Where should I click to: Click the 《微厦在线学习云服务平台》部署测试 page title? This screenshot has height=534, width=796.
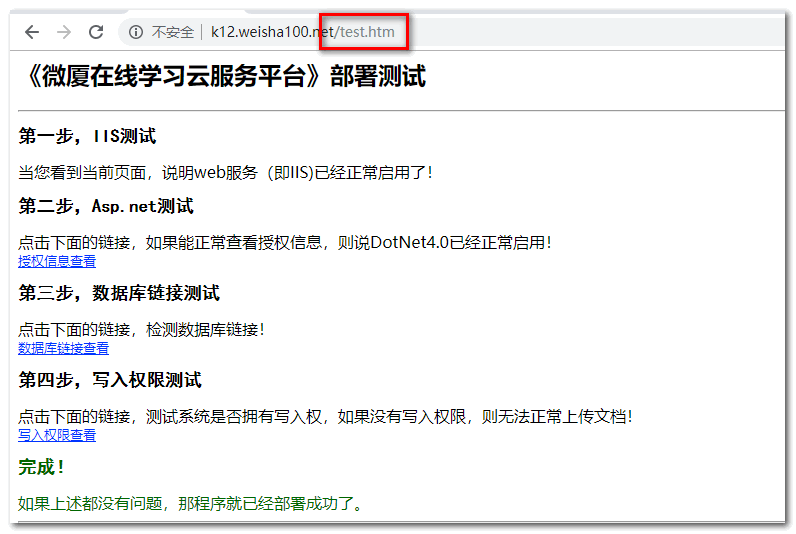pos(222,76)
